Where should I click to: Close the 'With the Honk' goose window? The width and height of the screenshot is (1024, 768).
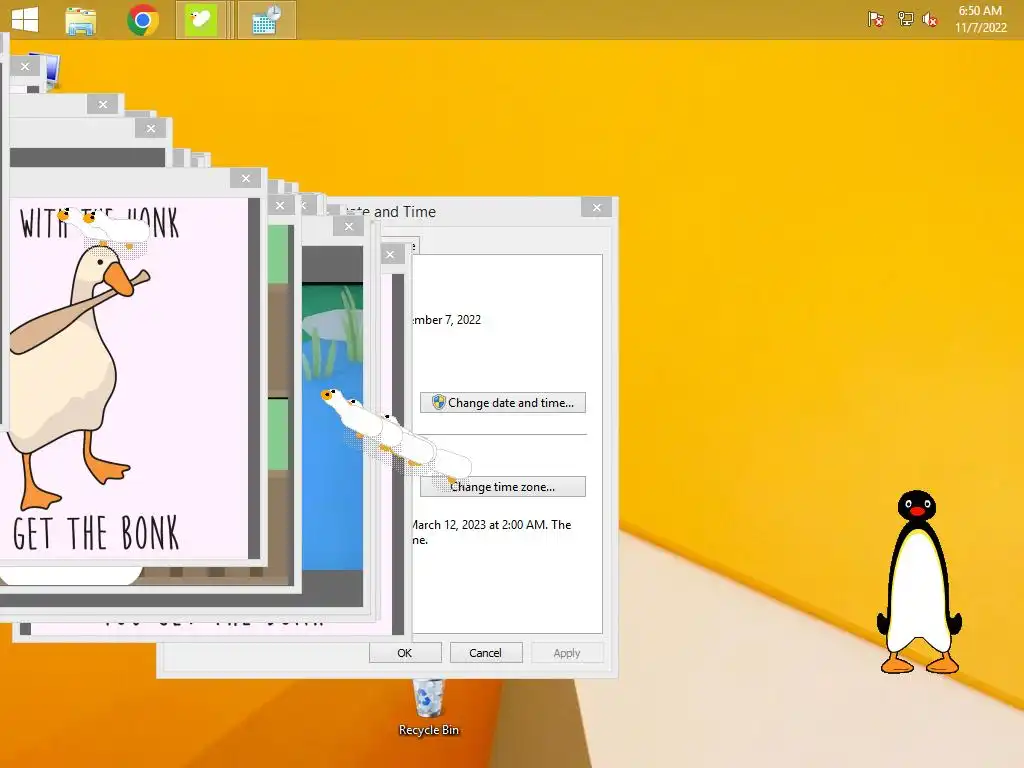point(246,178)
